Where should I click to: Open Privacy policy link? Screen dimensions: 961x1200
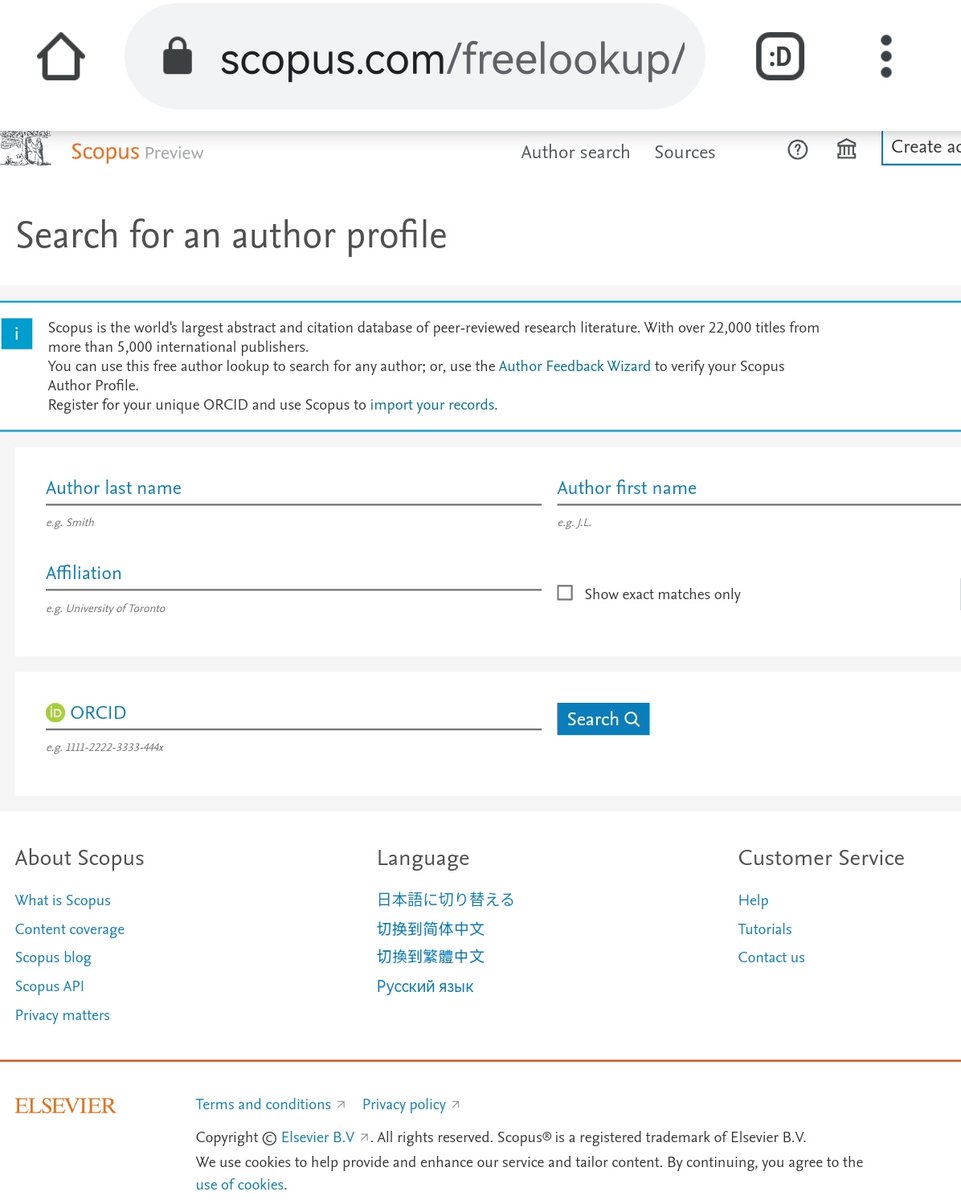coord(404,1104)
